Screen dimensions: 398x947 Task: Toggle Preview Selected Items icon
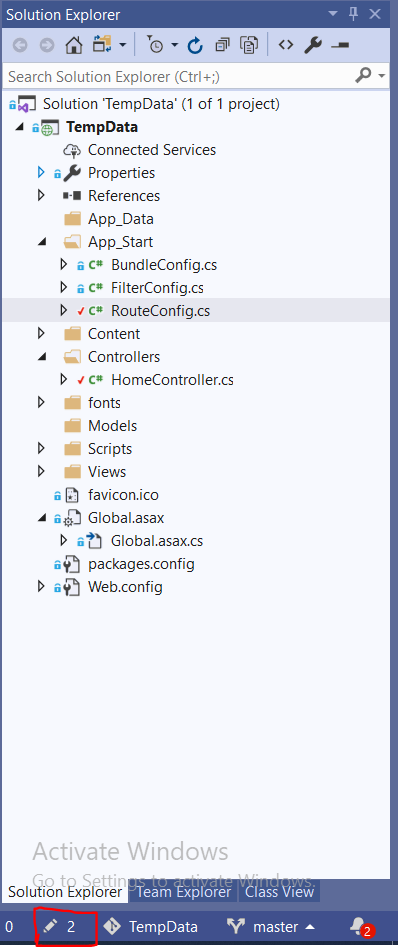pos(342,46)
